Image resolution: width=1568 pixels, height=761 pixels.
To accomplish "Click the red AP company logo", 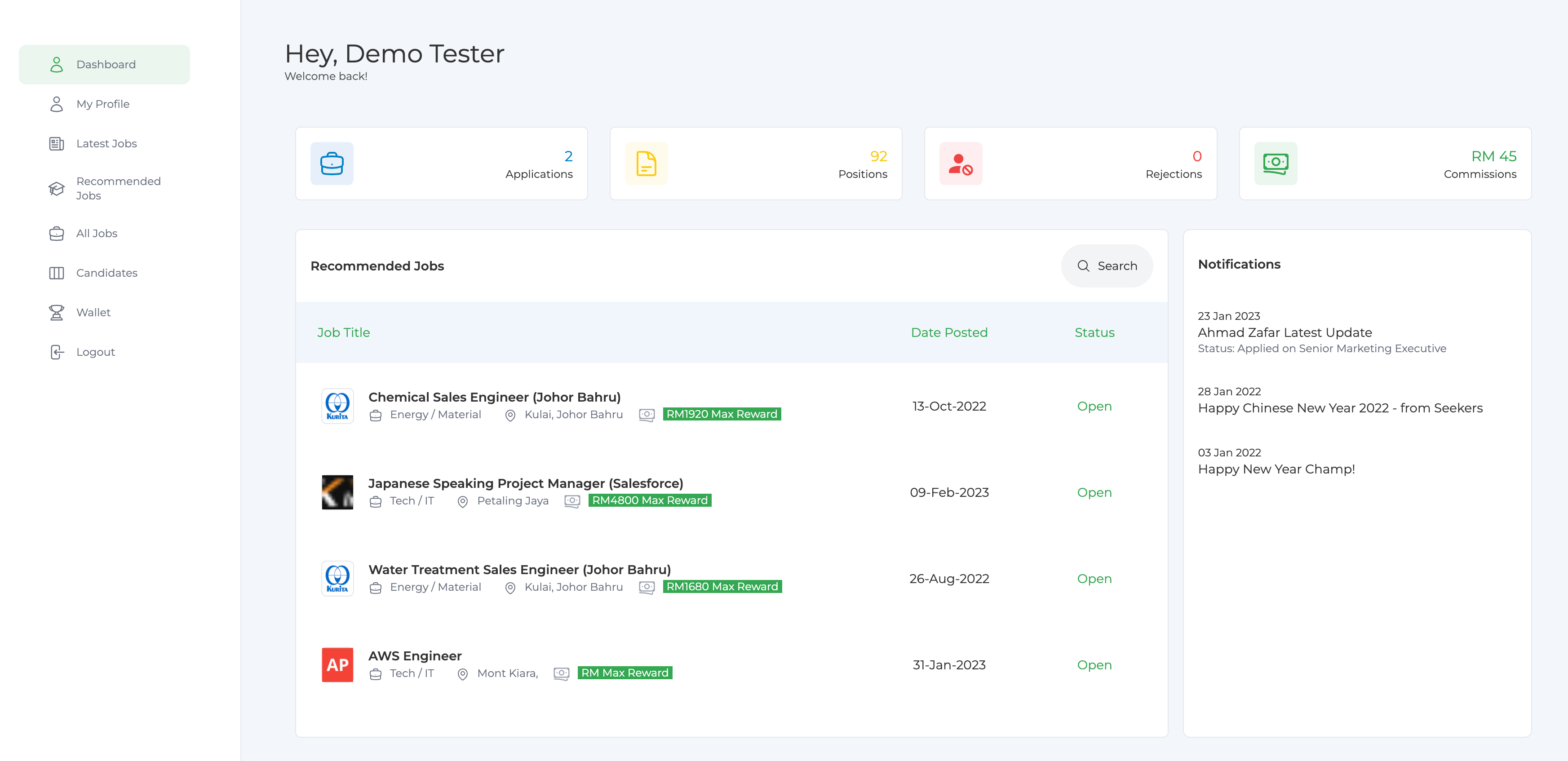I will [x=337, y=664].
